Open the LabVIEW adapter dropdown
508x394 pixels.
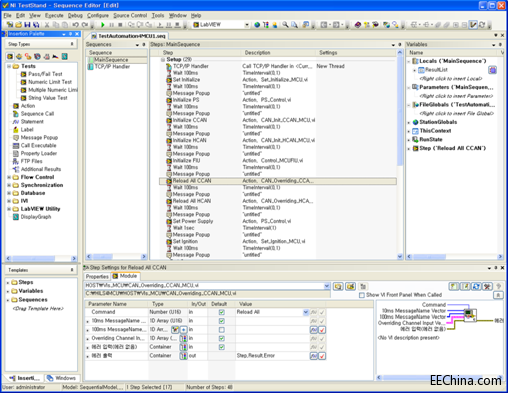pos(247,25)
